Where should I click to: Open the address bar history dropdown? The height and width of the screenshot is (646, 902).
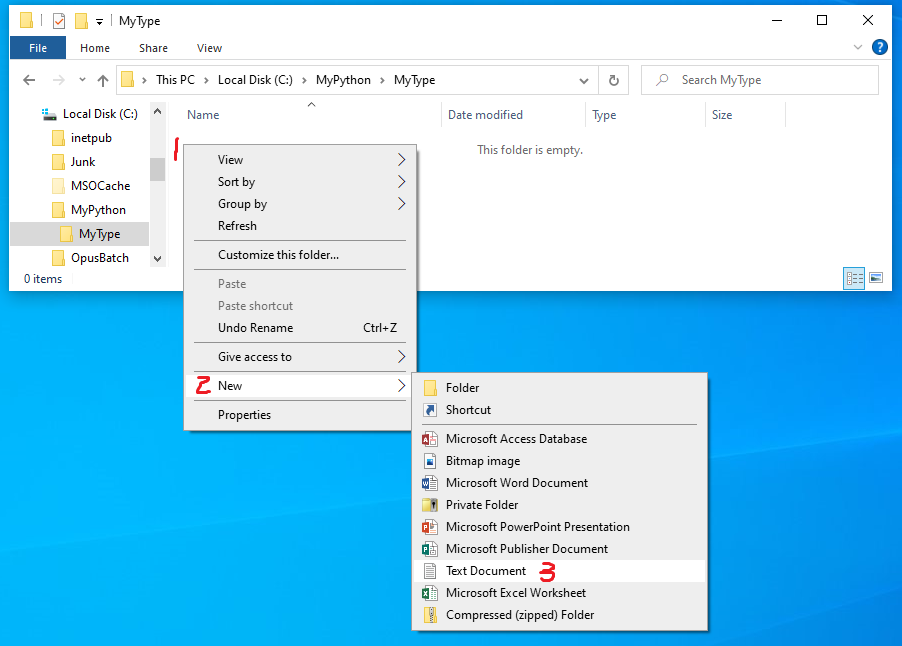(x=584, y=80)
